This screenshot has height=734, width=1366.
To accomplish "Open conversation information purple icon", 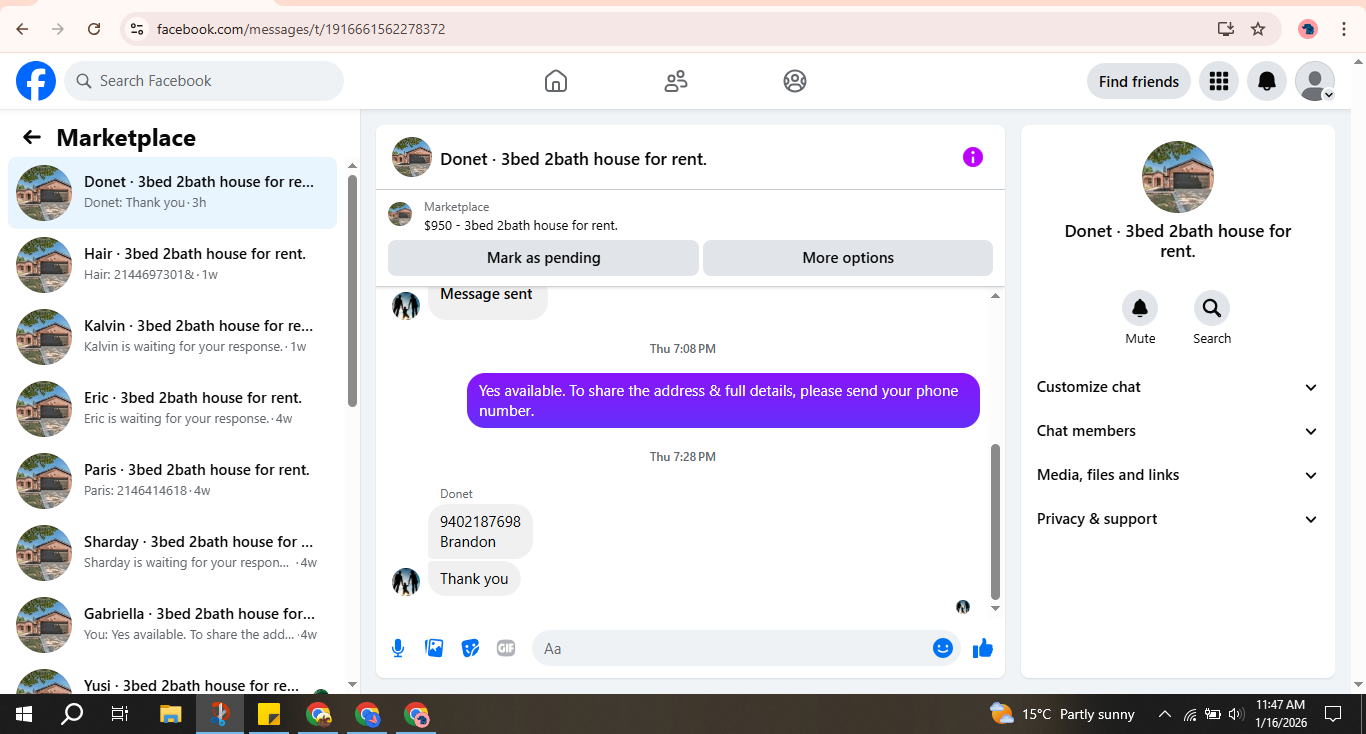I will click(x=973, y=157).
